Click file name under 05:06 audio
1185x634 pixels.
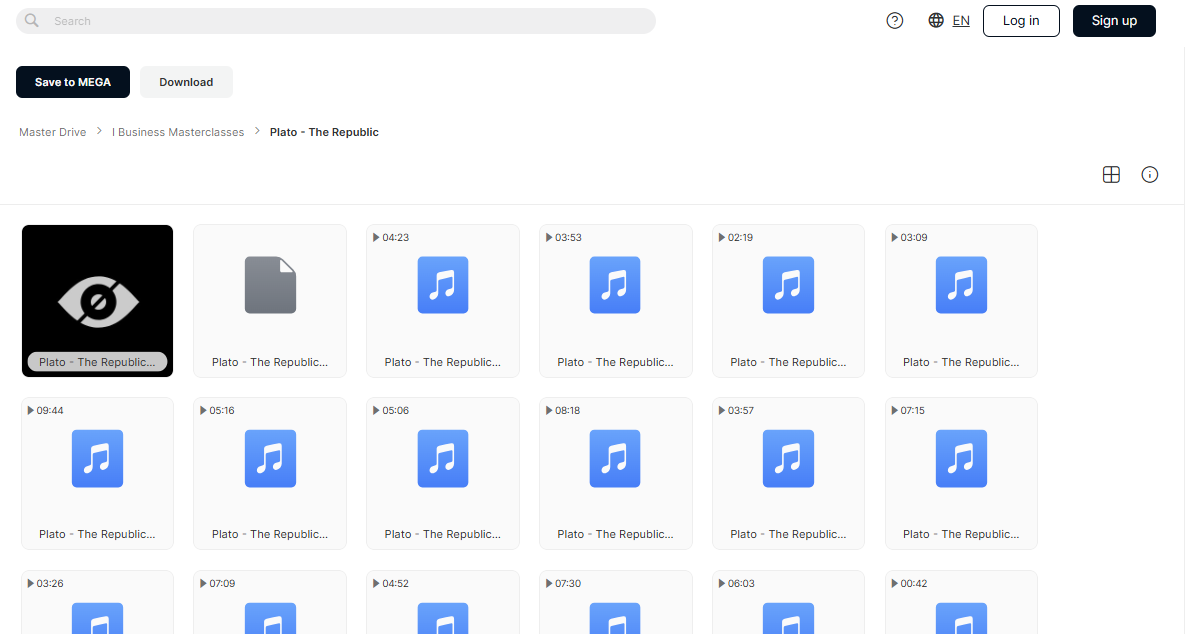pyautogui.click(x=443, y=534)
